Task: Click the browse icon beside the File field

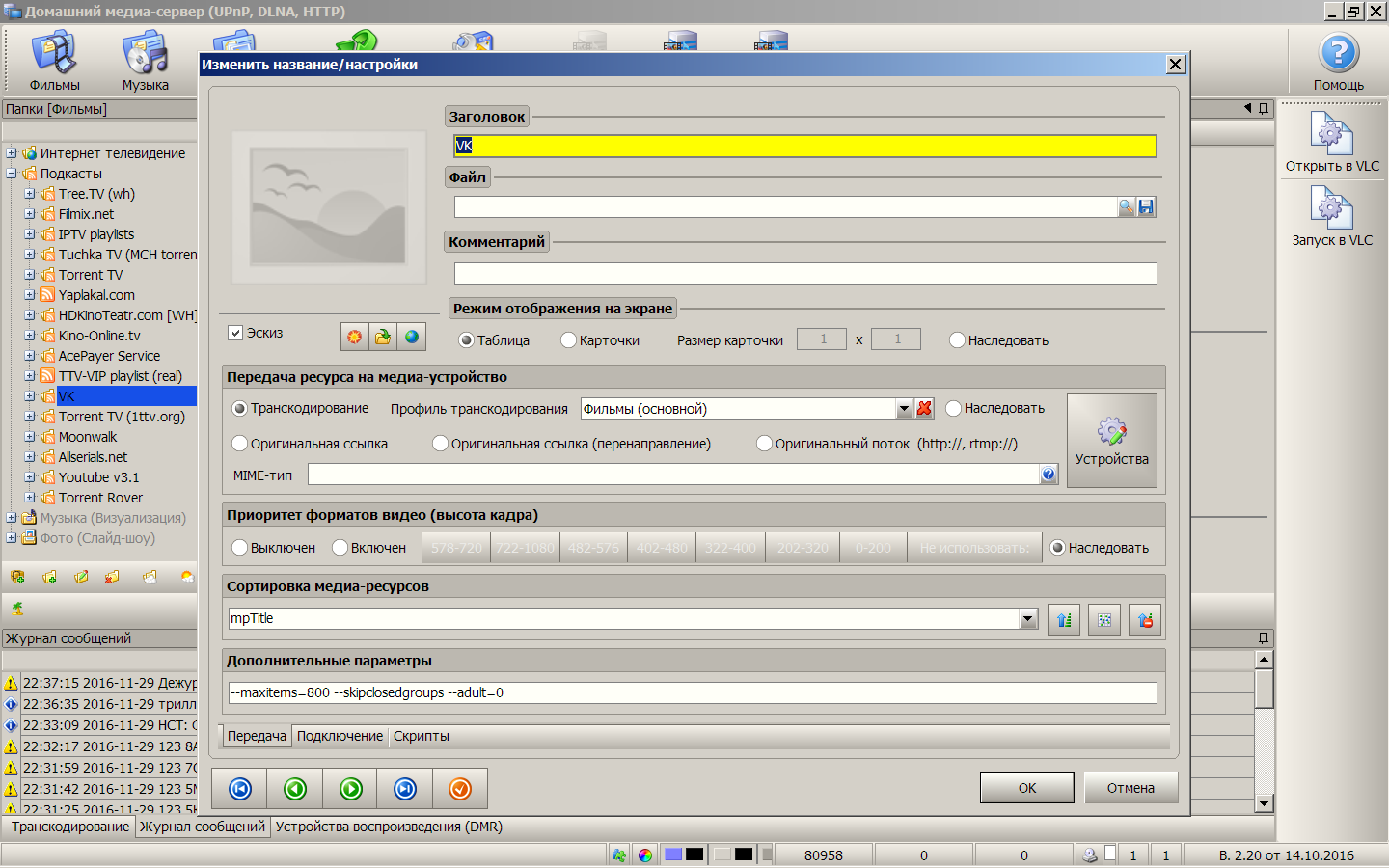Action: 1126,206
